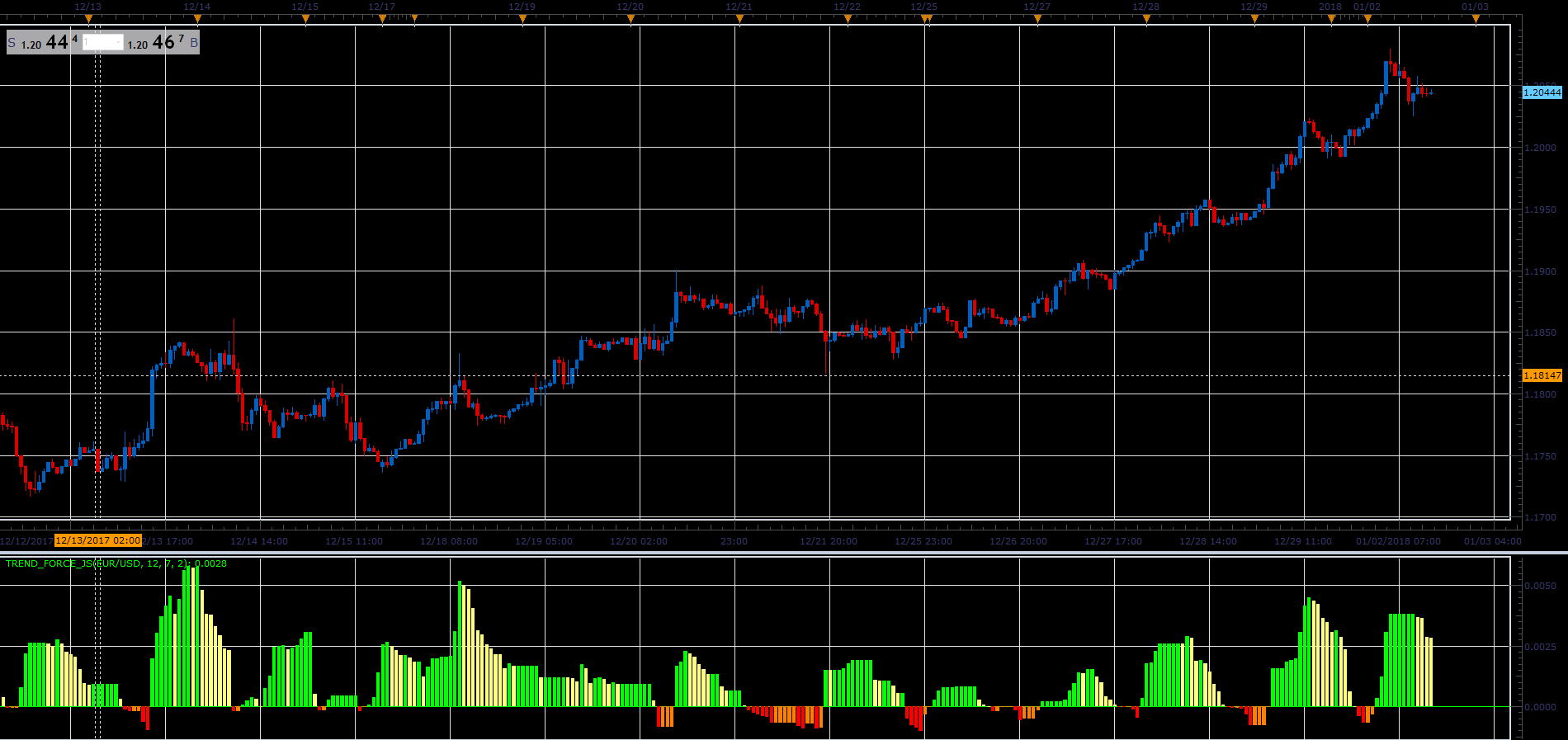Click the 12/25 23:00 time axis label
1568x740 pixels.
[923, 541]
